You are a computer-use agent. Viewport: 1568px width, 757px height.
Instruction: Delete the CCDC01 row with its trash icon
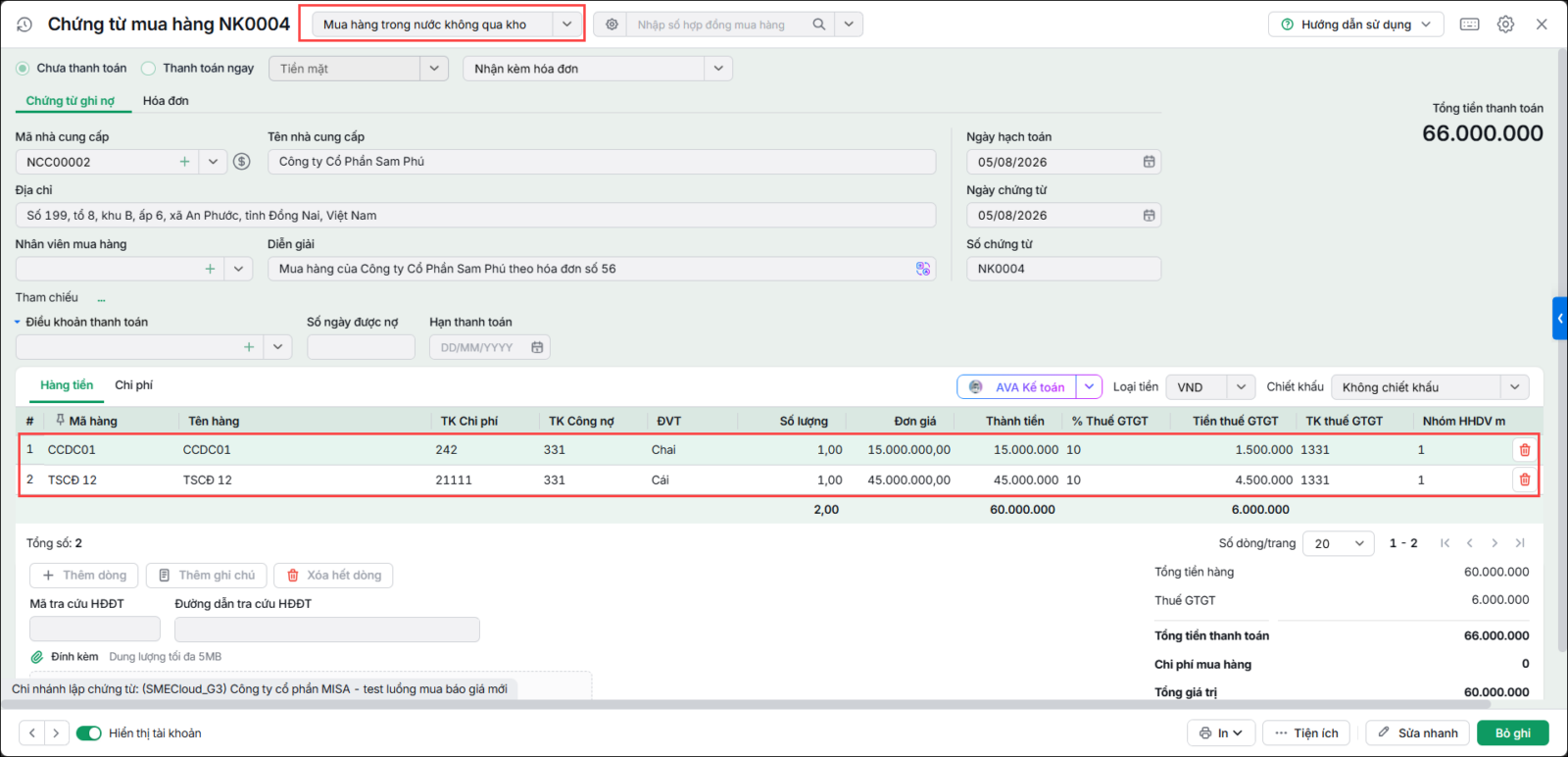[1525, 450]
